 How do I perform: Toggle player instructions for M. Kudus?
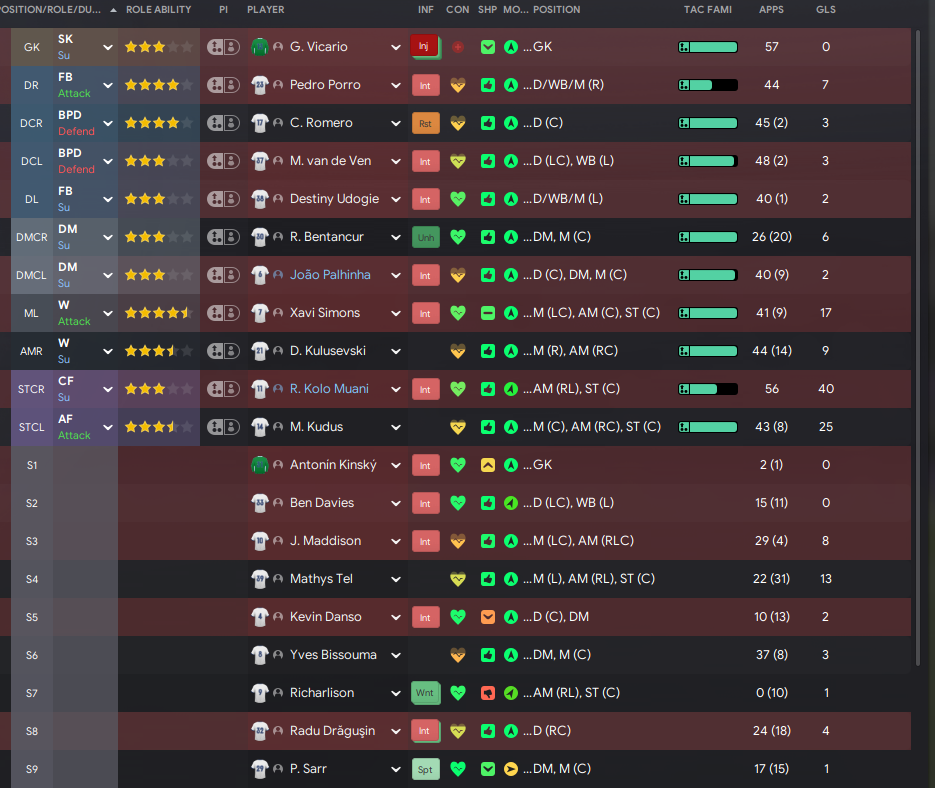pyautogui.click(x=223, y=427)
